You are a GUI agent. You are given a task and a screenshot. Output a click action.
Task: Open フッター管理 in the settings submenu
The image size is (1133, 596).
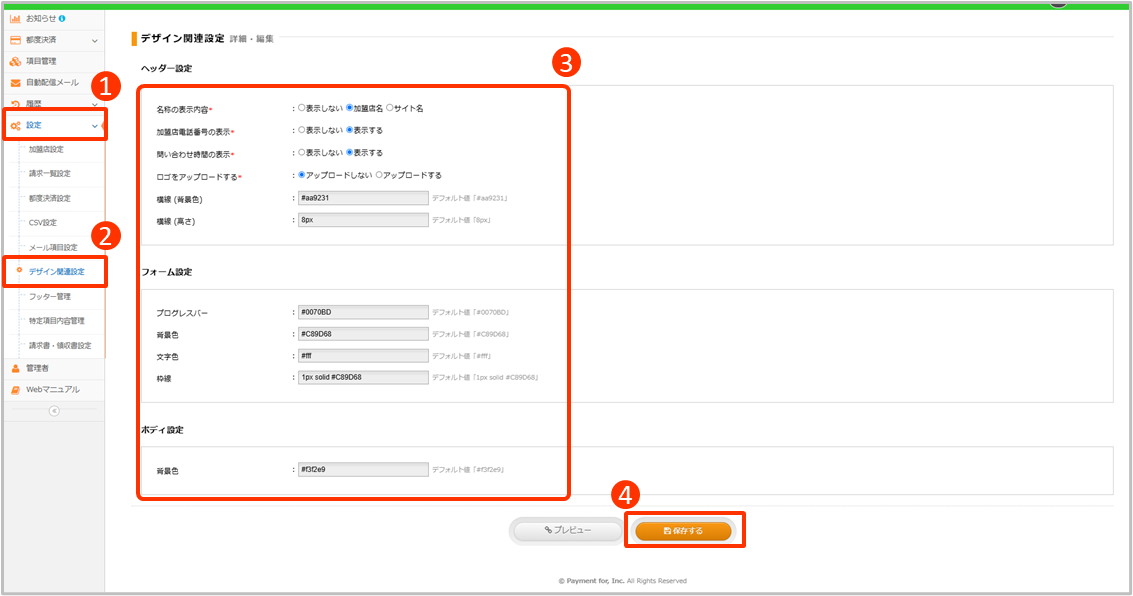(x=50, y=296)
